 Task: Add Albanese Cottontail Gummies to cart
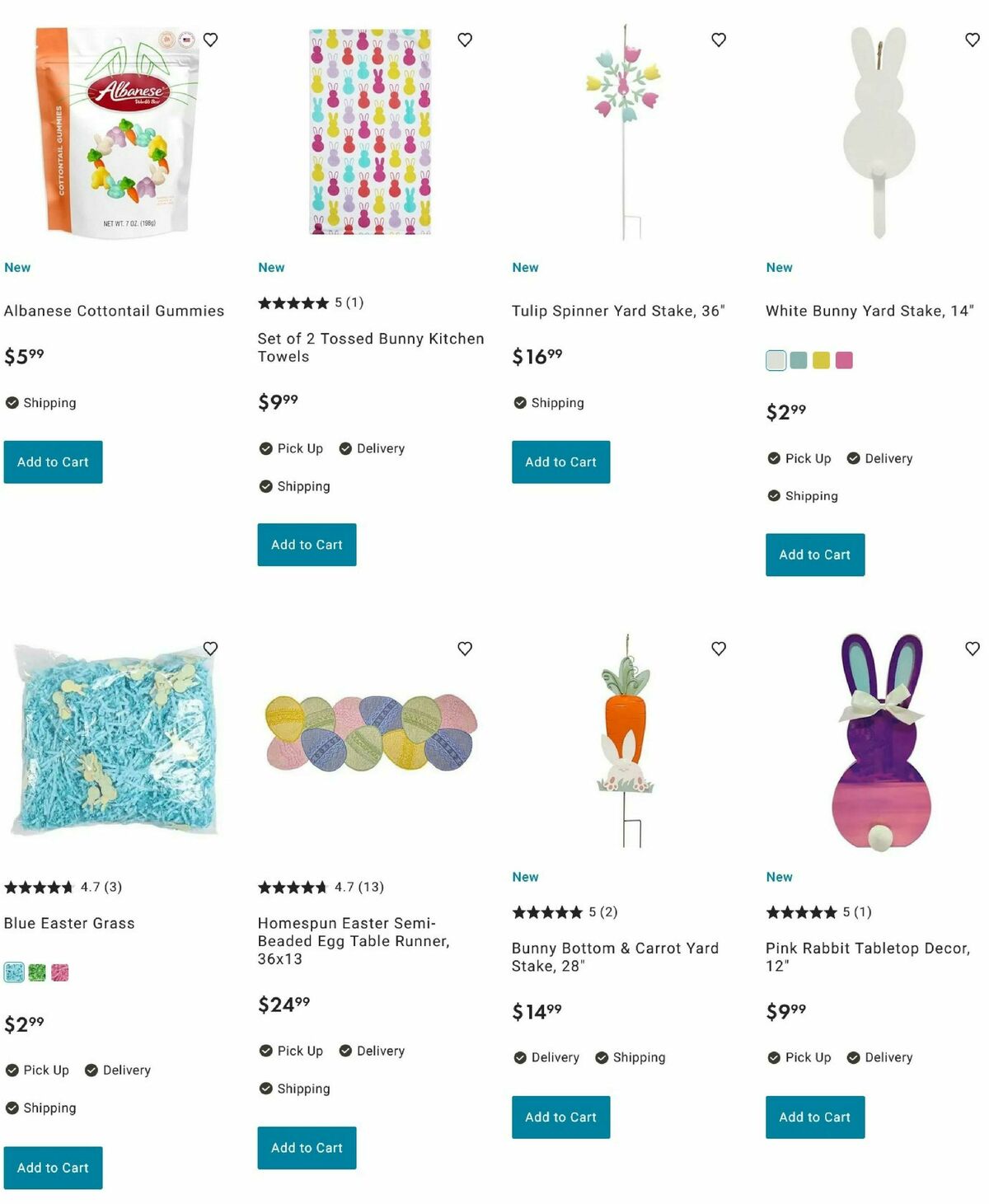point(53,462)
